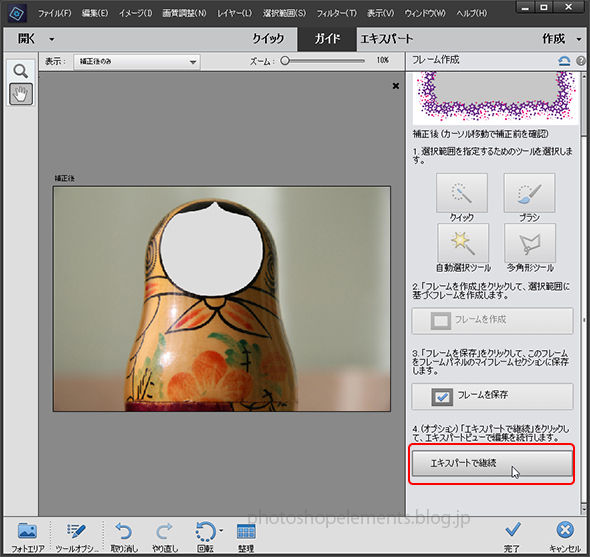This screenshot has width=590, height=557.
Task: Choose the 多角形ツール polygon lasso
Action: pyautogui.click(x=530, y=243)
